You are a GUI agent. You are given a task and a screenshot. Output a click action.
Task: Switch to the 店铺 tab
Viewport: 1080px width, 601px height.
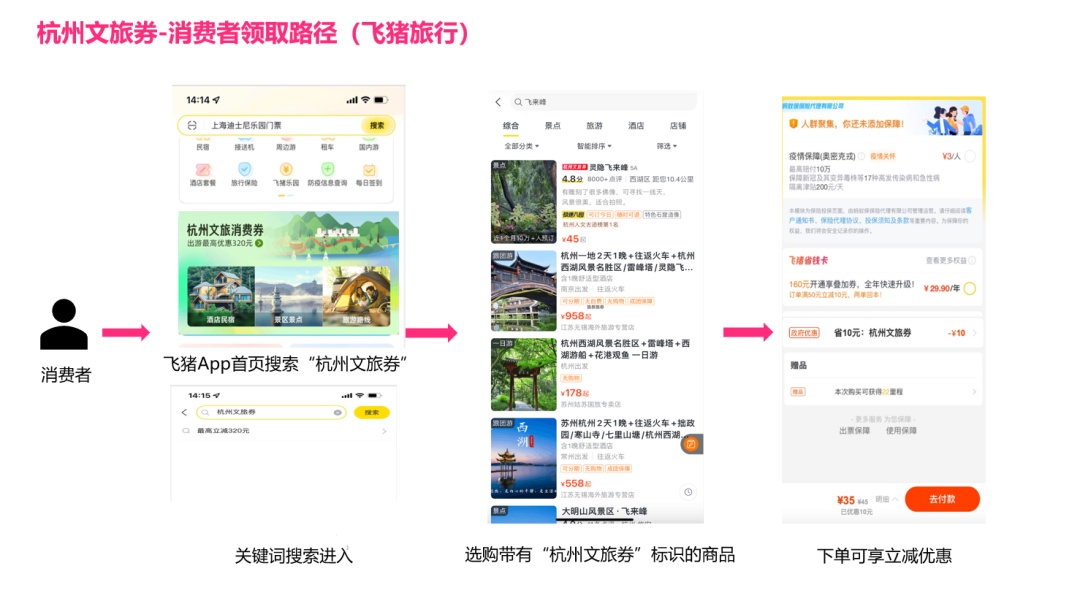pyautogui.click(x=678, y=126)
